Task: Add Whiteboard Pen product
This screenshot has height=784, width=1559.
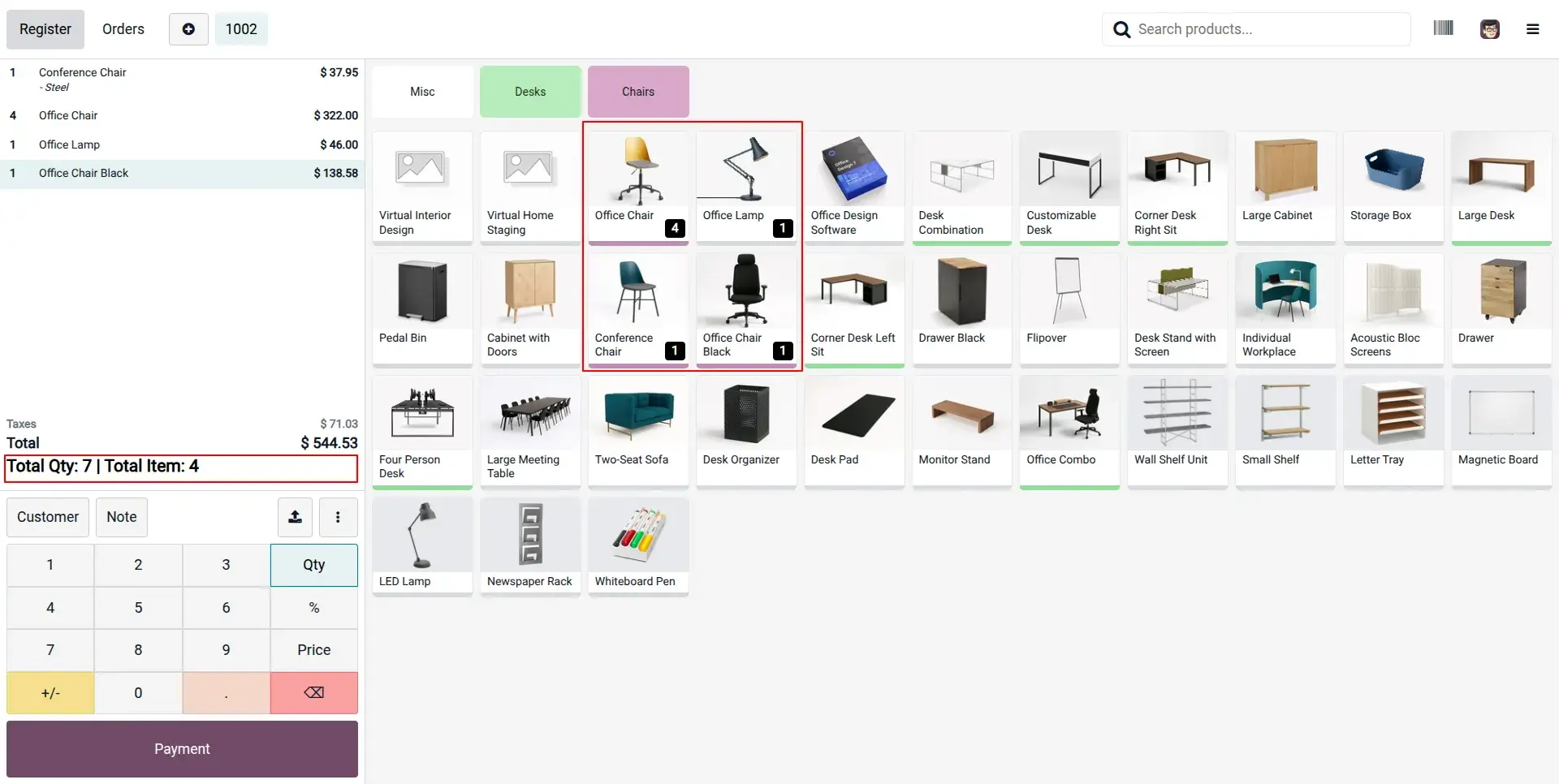Action: coord(638,546)
